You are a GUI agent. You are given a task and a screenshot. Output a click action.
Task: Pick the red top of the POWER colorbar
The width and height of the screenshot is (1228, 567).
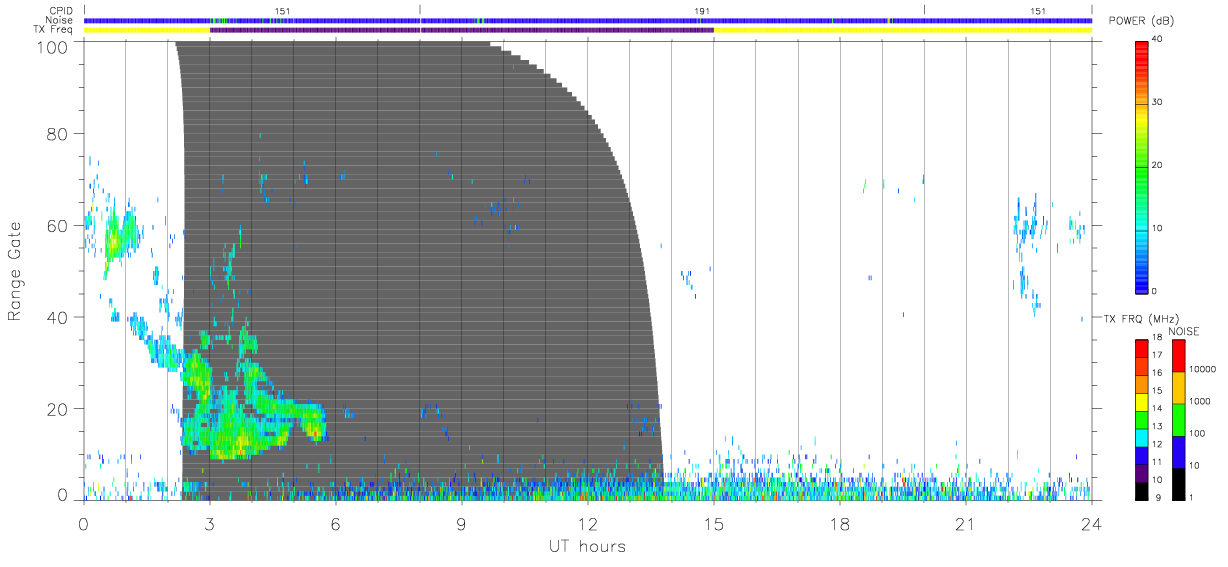click(1141, 50)
